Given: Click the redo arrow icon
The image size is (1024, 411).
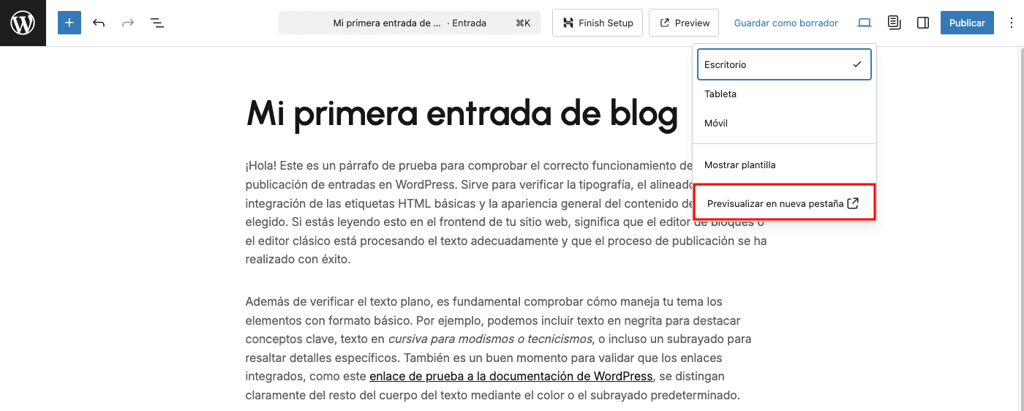Looking at the screenshot, I should coord(128,23).
